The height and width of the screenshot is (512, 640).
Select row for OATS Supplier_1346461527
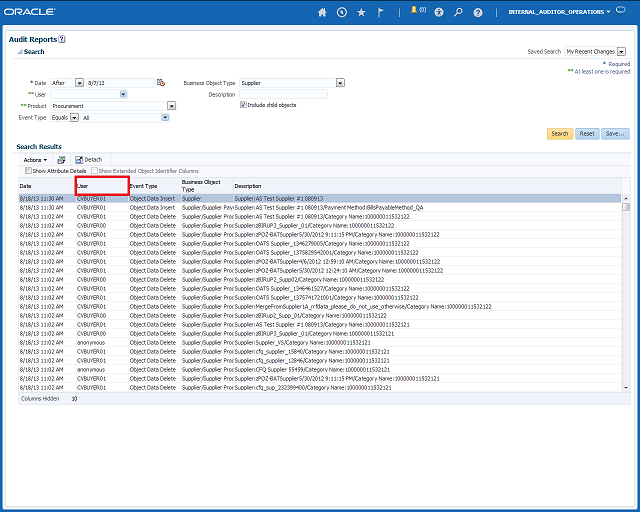tap(320, 288)
